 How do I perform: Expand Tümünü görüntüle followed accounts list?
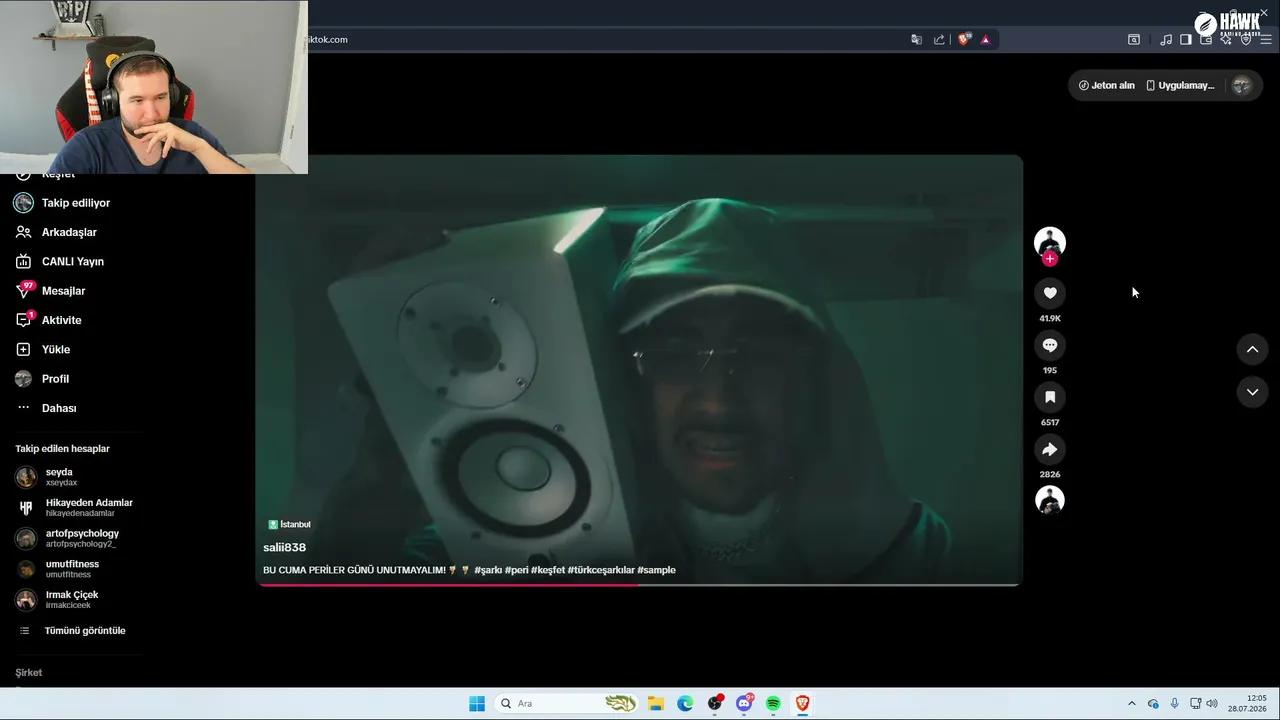tap(75, 631)
